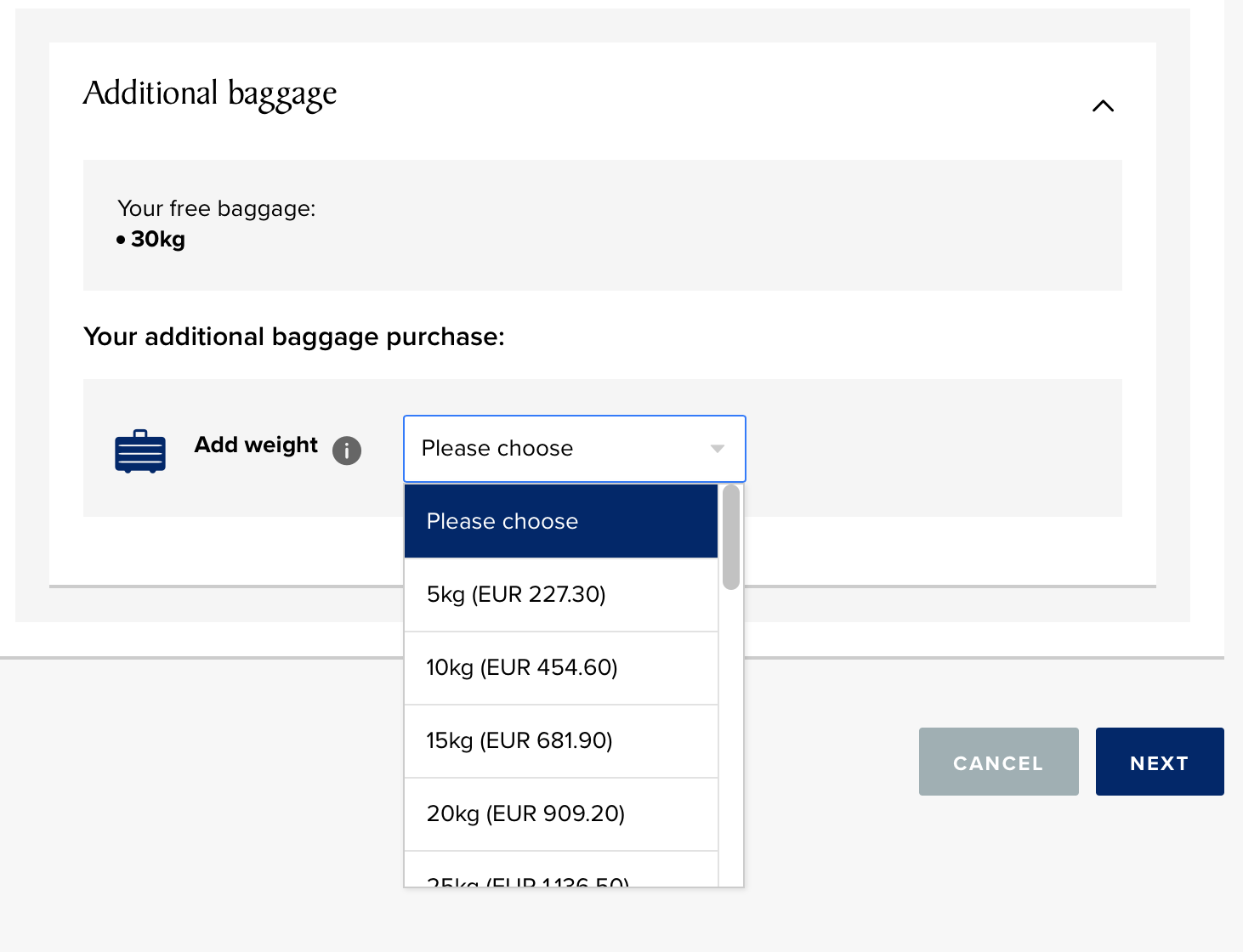The image size is (1243, 952).
Task: Collapse the Additional baggage section chevron
Action: (1103, 106)
